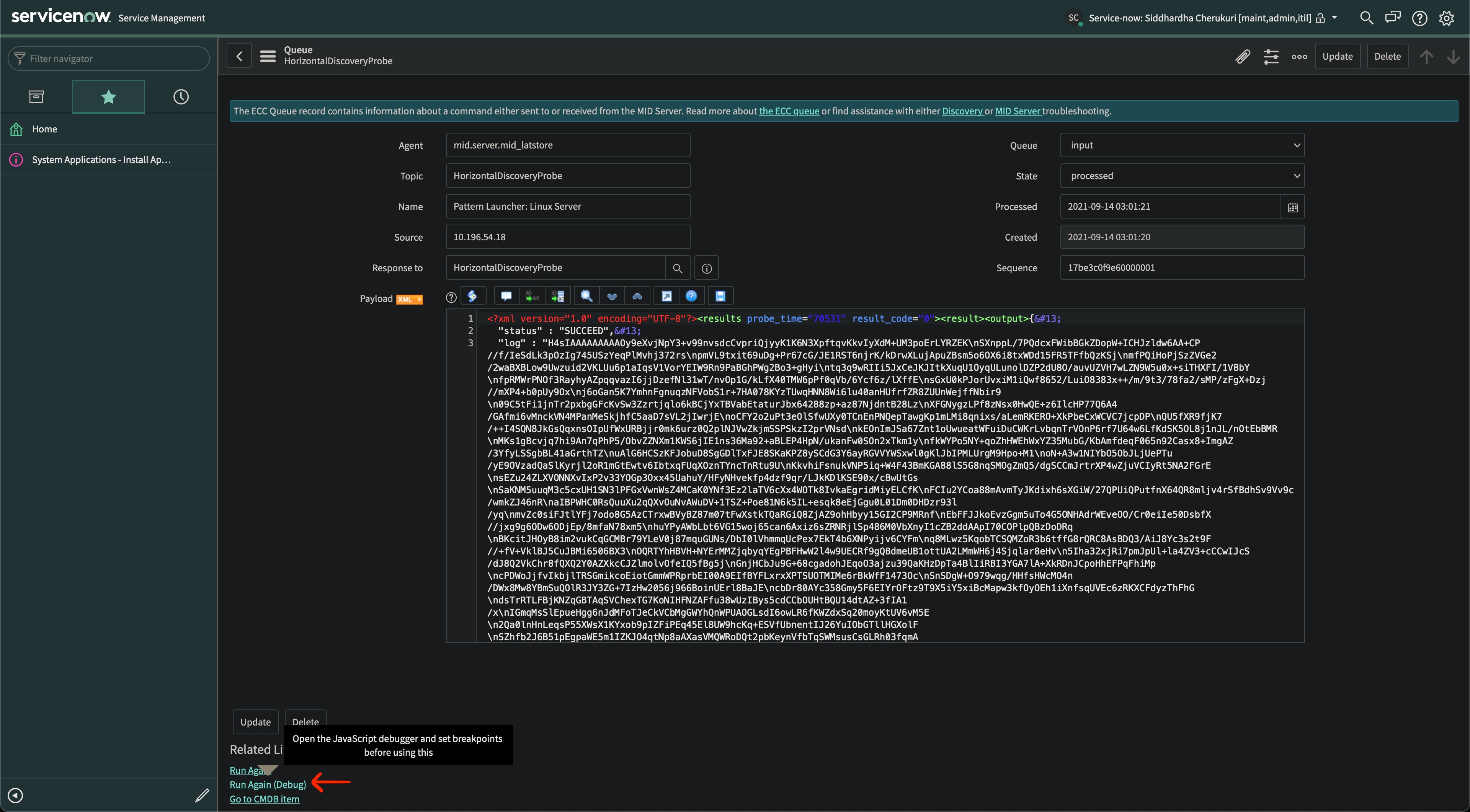The width and height of the screenshot is (1470, 812).
Task: Click the Replace icon in Payload toolbar
Action: point(532,296)
